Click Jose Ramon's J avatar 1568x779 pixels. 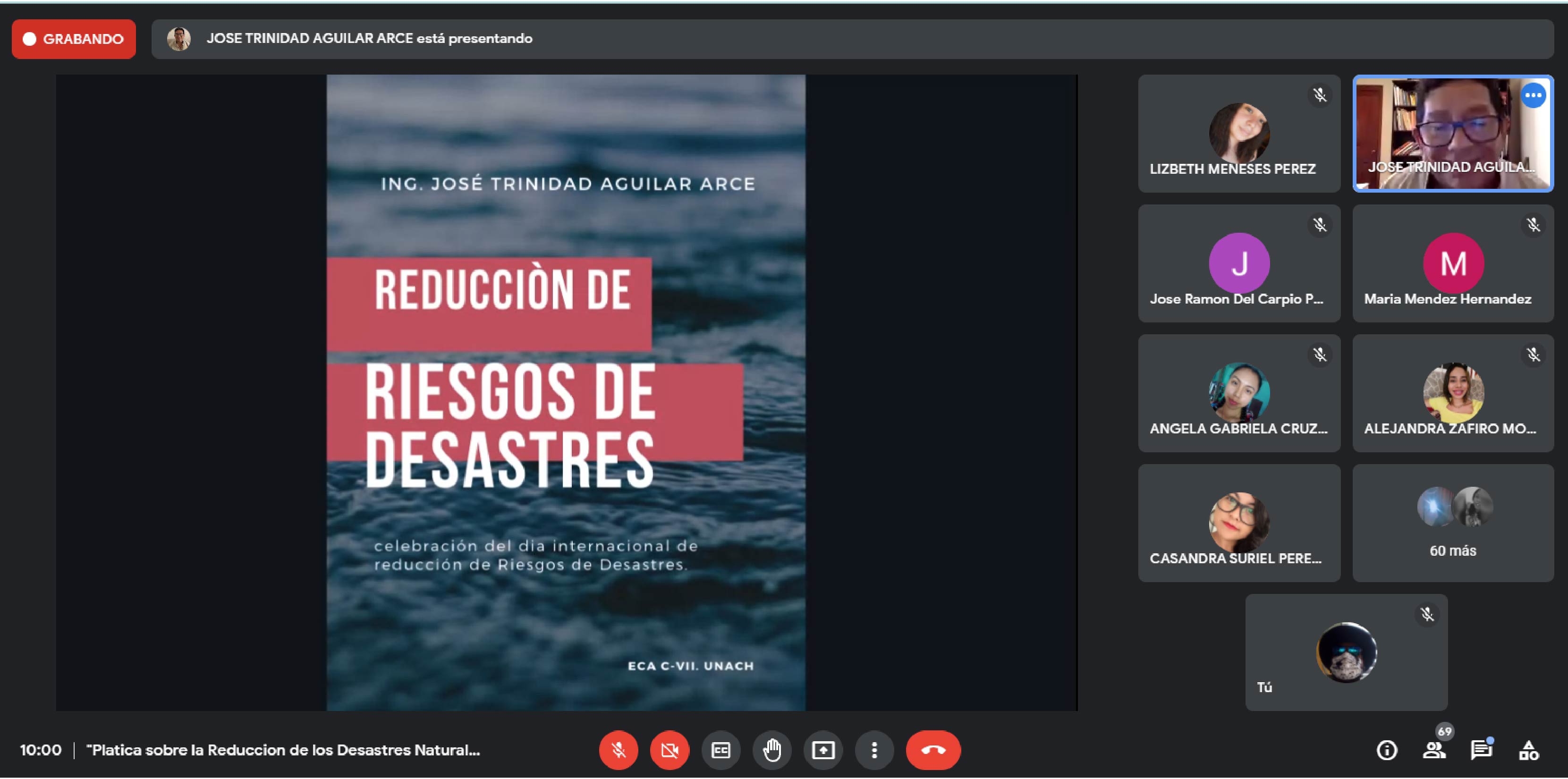1239,263
